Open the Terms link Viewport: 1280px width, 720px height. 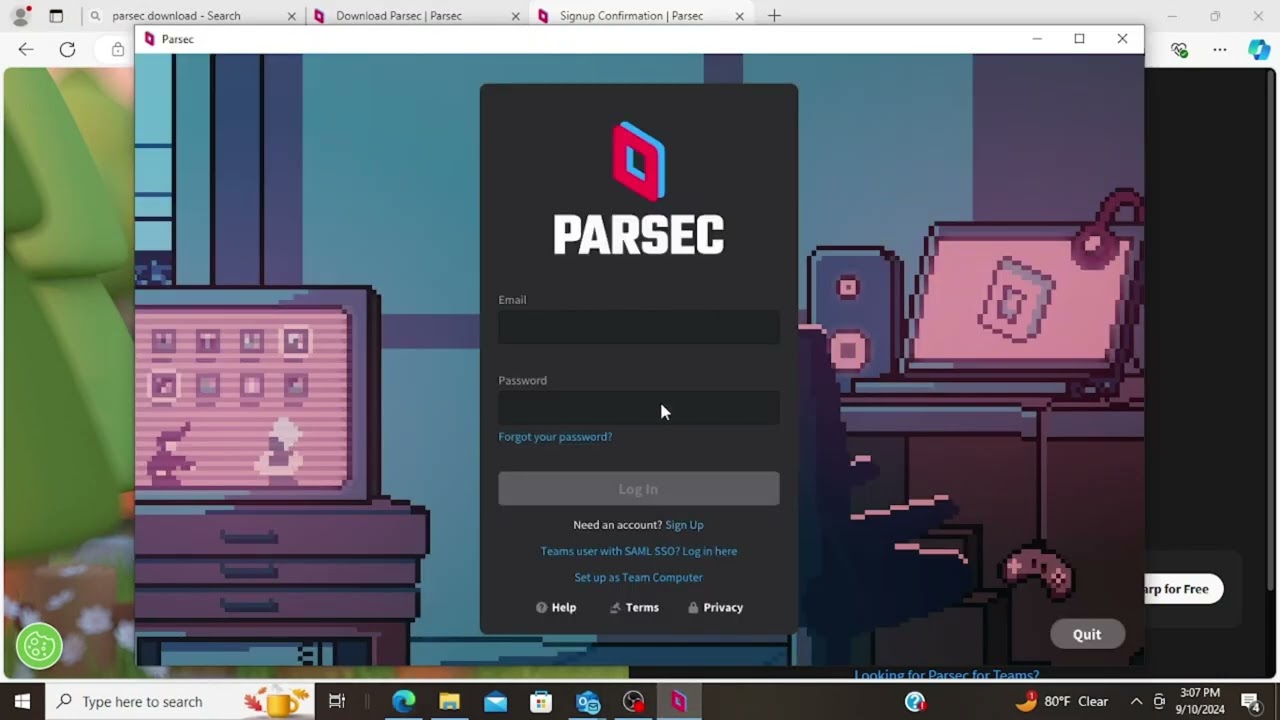click(634, 607)
